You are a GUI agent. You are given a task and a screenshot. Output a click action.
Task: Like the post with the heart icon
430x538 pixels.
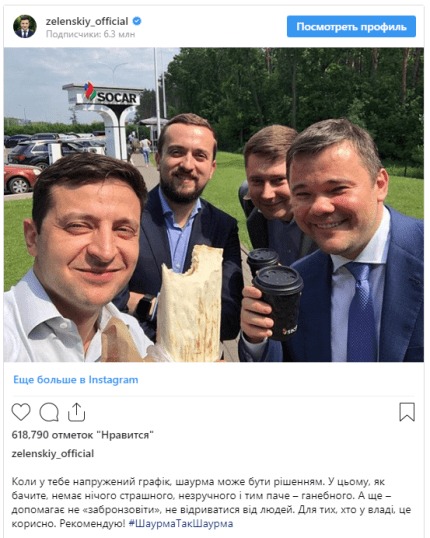21,412
